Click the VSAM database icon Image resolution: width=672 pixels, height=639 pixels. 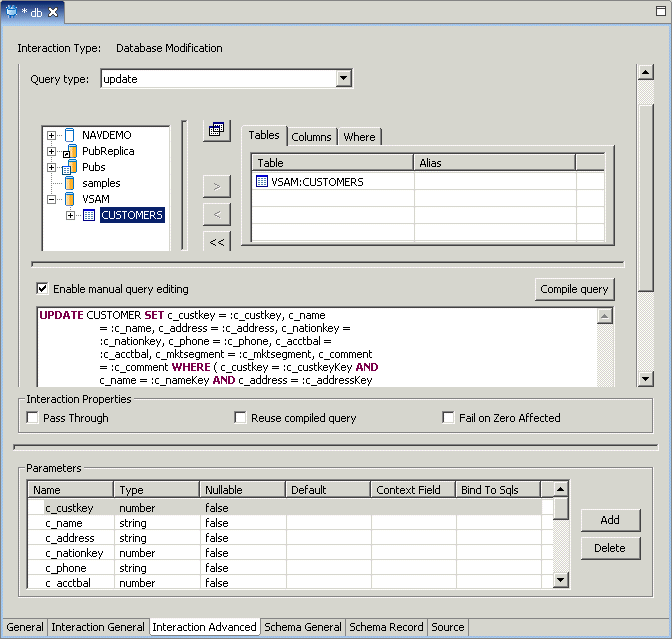69,199
